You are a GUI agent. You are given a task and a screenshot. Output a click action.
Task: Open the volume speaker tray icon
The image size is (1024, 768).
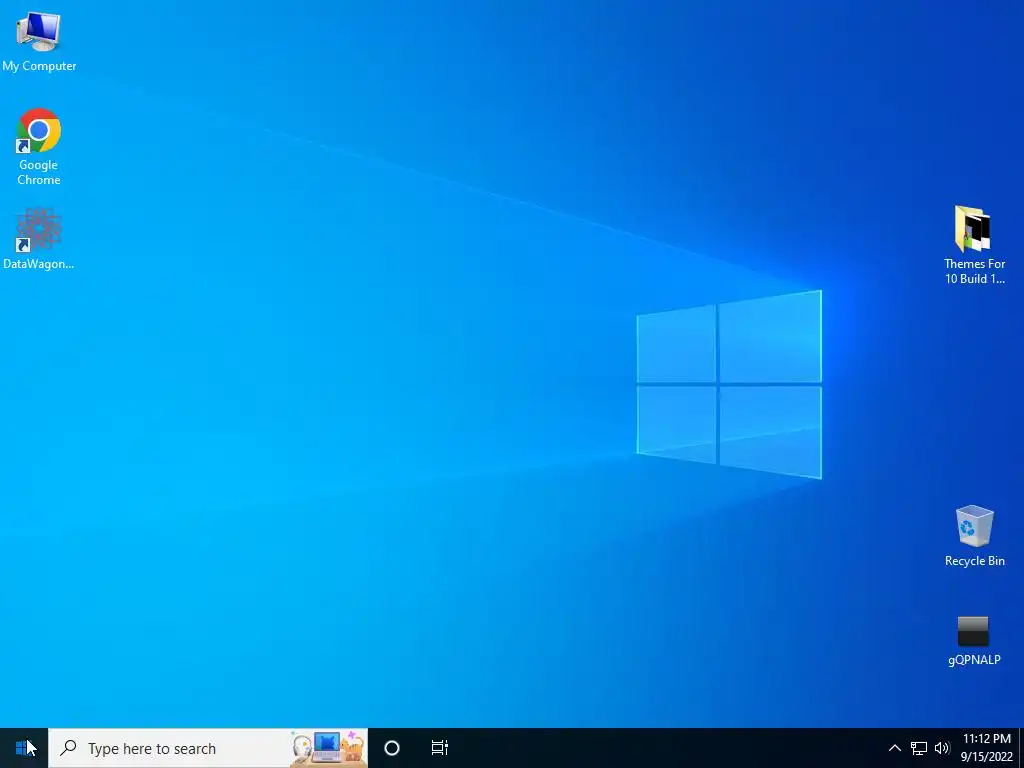pyautogui.click(x=942, y=748)
